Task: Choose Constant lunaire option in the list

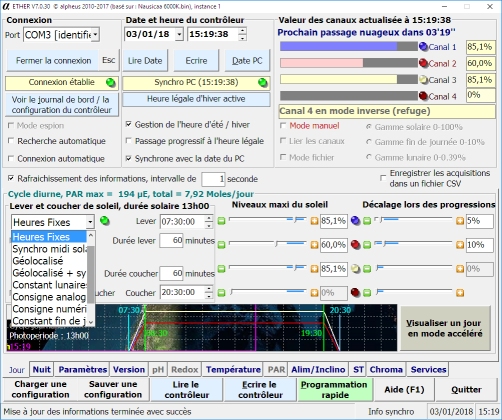Action: tap(49, 285)
